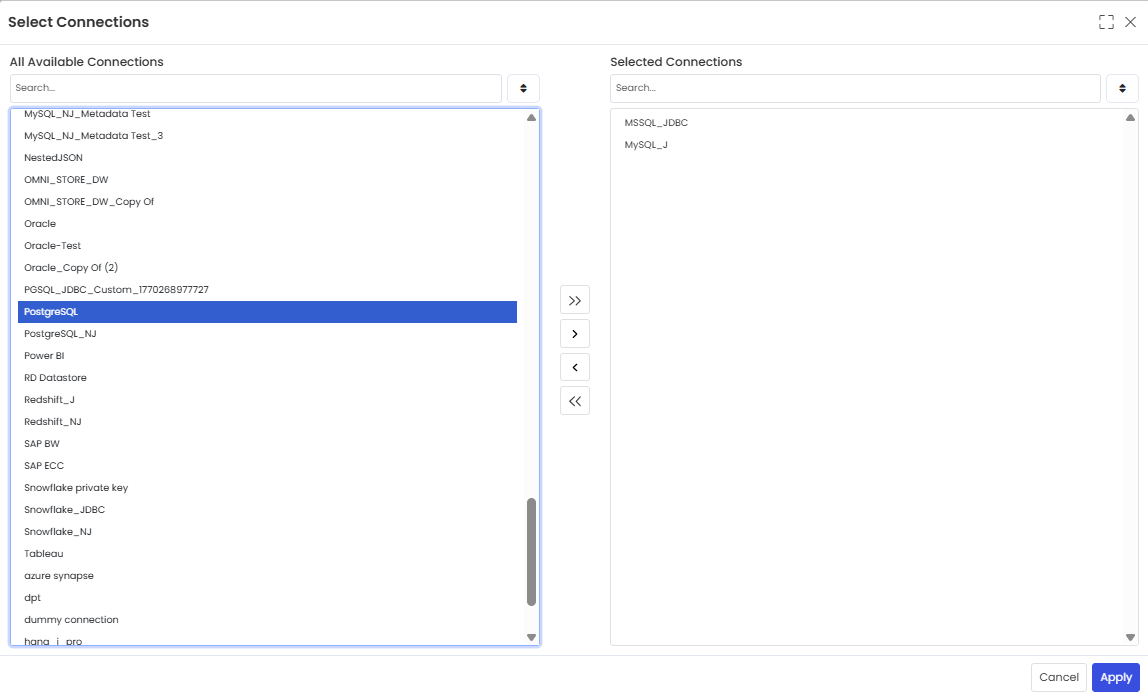Select dpt connection
Screen dimensions: 1148x698
[267, 598]
